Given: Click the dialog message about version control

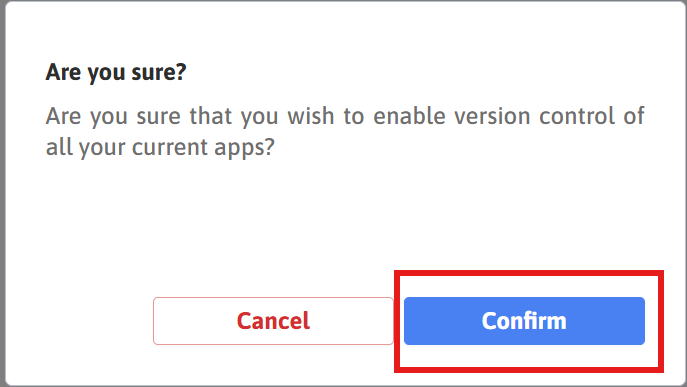Looking at the screenshot, I should pos(345,131).
